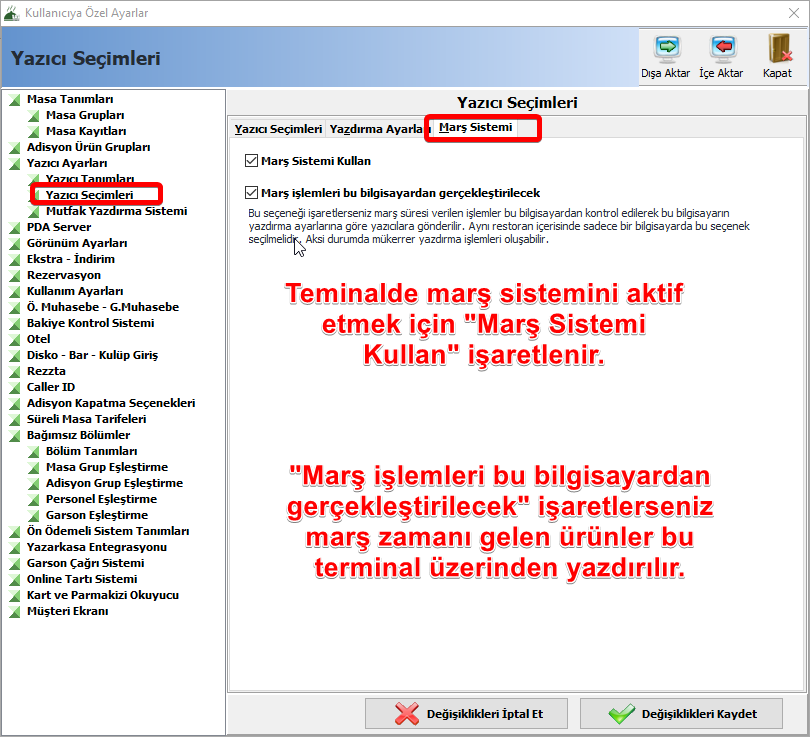The image size is (810, 737).
Task: Toggle Marş işlemleri bu bilgisayardan gerçekleştirilecek checkbox
Action: coord(252,193)
